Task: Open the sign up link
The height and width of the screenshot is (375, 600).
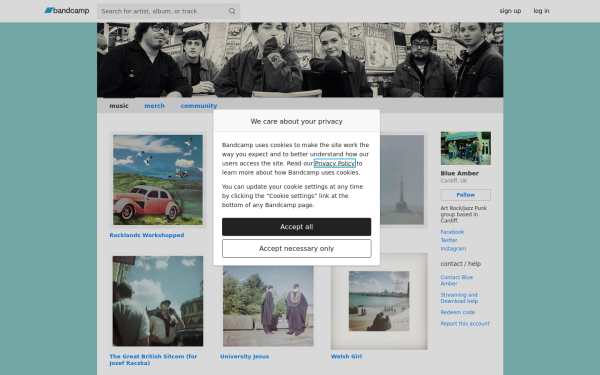Action: 510,11
